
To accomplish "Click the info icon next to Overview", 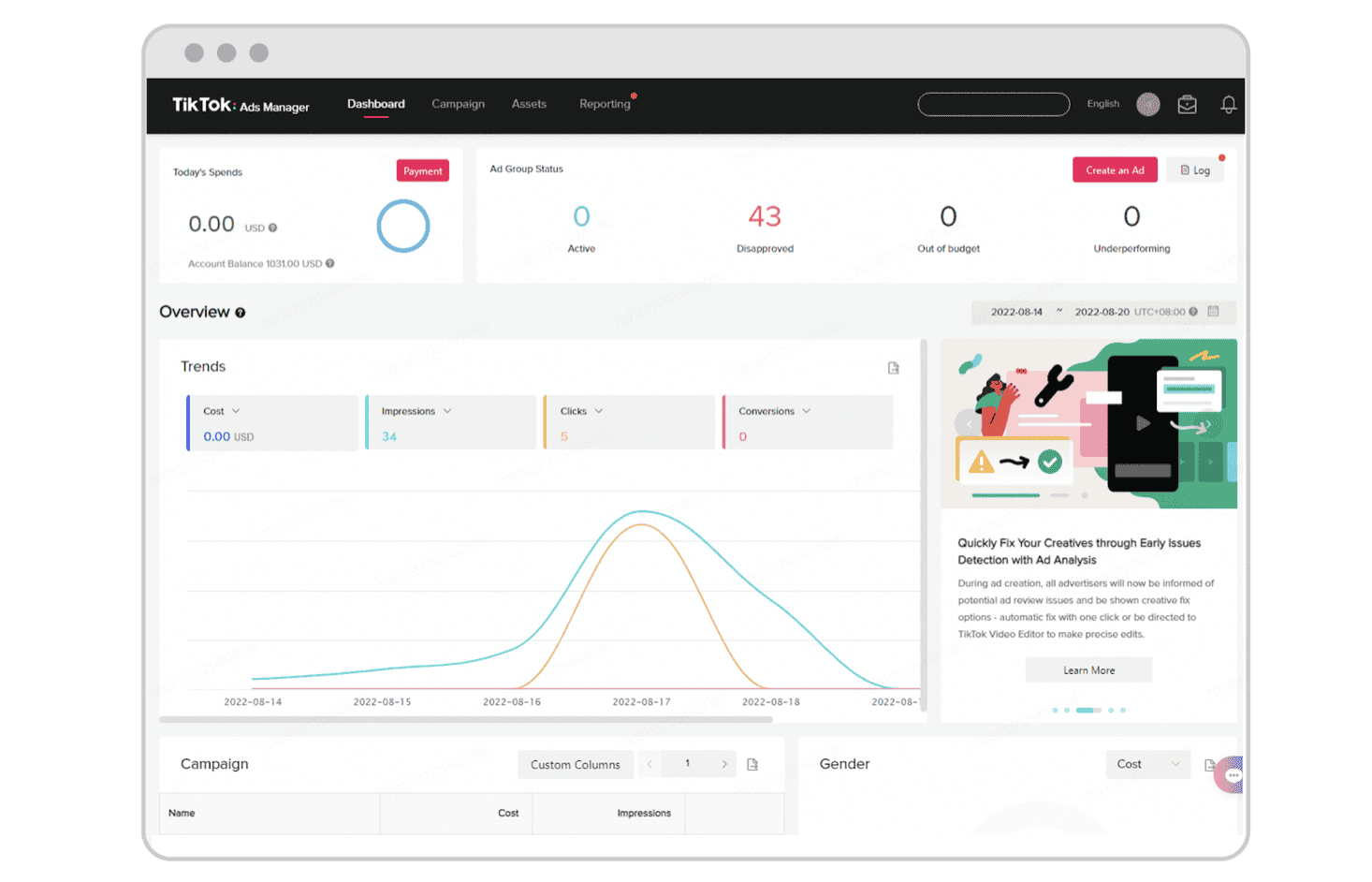I will [x=241, y=313].
